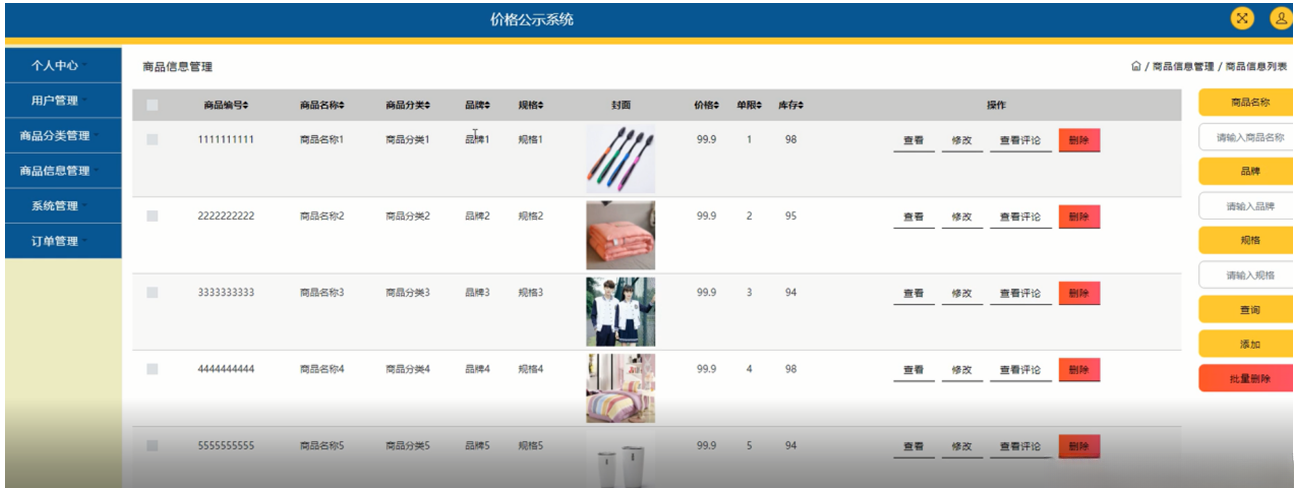Select the product number 1111111111 cell
1294x488 pixels.
(226, 140)
